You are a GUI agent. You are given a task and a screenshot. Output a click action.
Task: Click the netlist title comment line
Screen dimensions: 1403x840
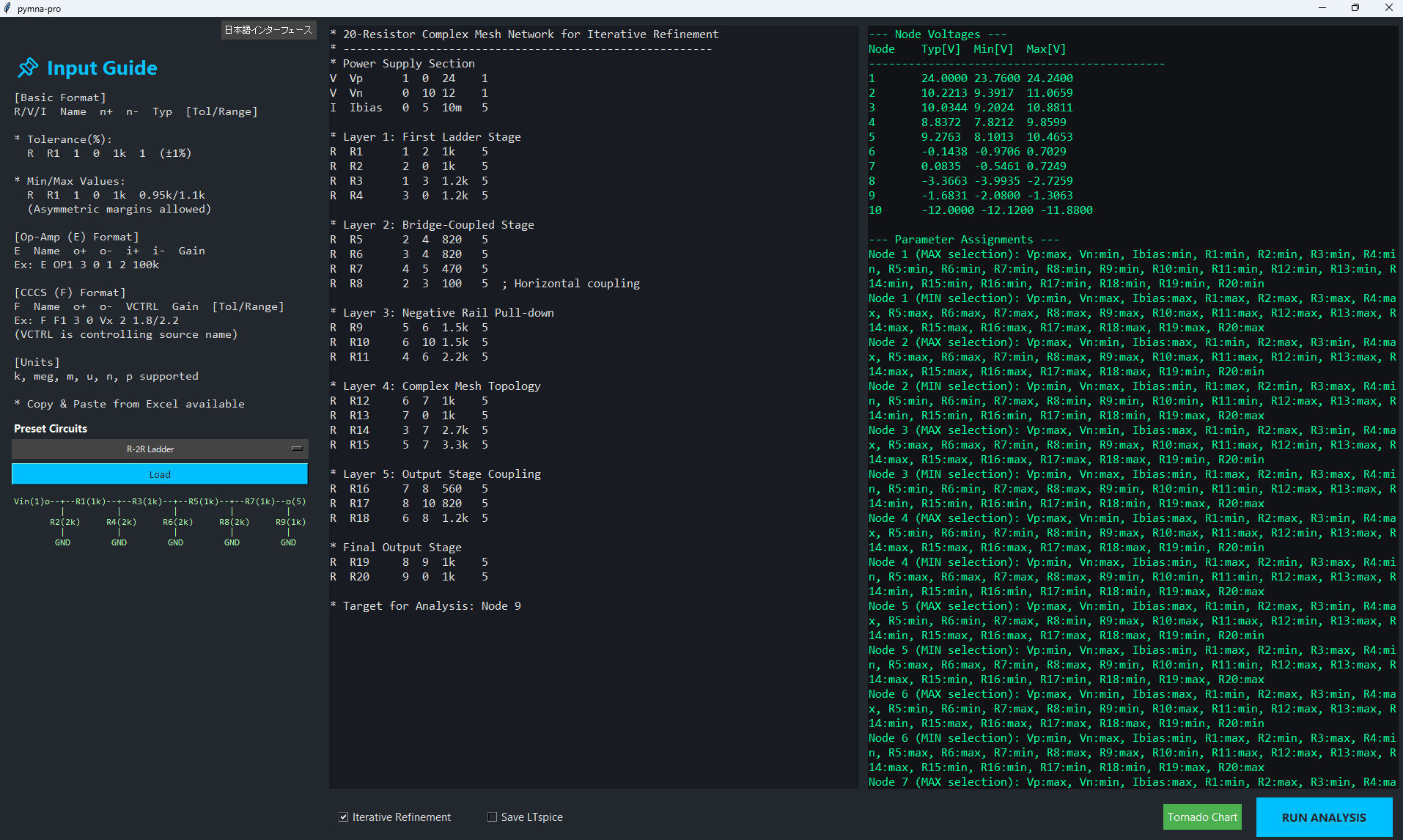coord(524,34)
